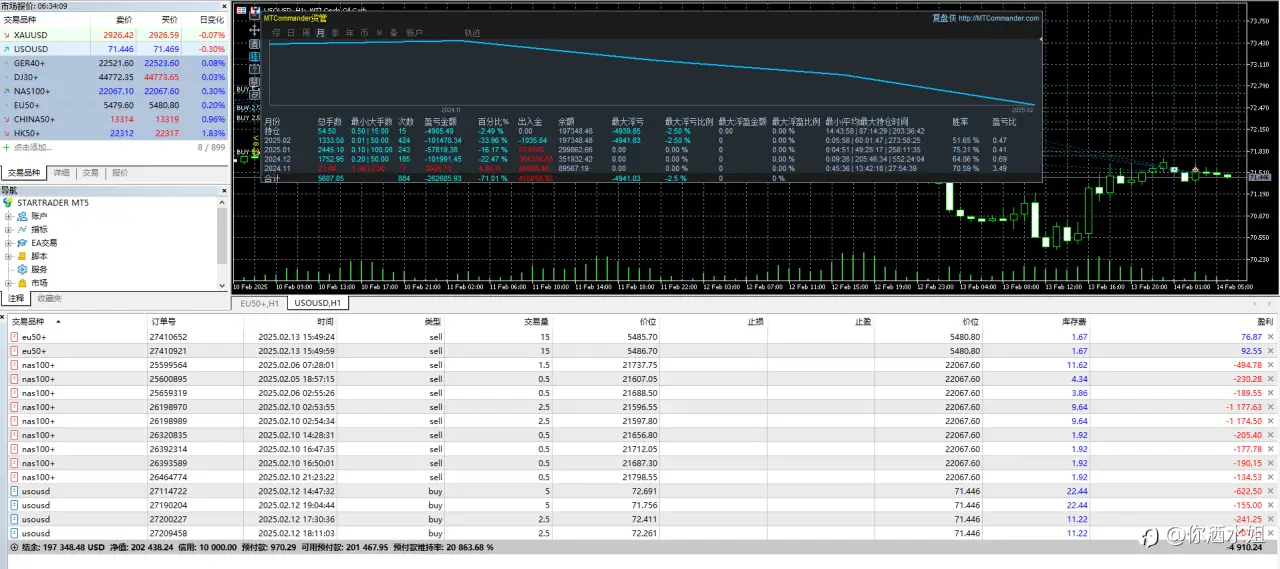Select 账户 option in MTCommander panel
This screenshot has height=569, width=1280.
click(414, 33)
